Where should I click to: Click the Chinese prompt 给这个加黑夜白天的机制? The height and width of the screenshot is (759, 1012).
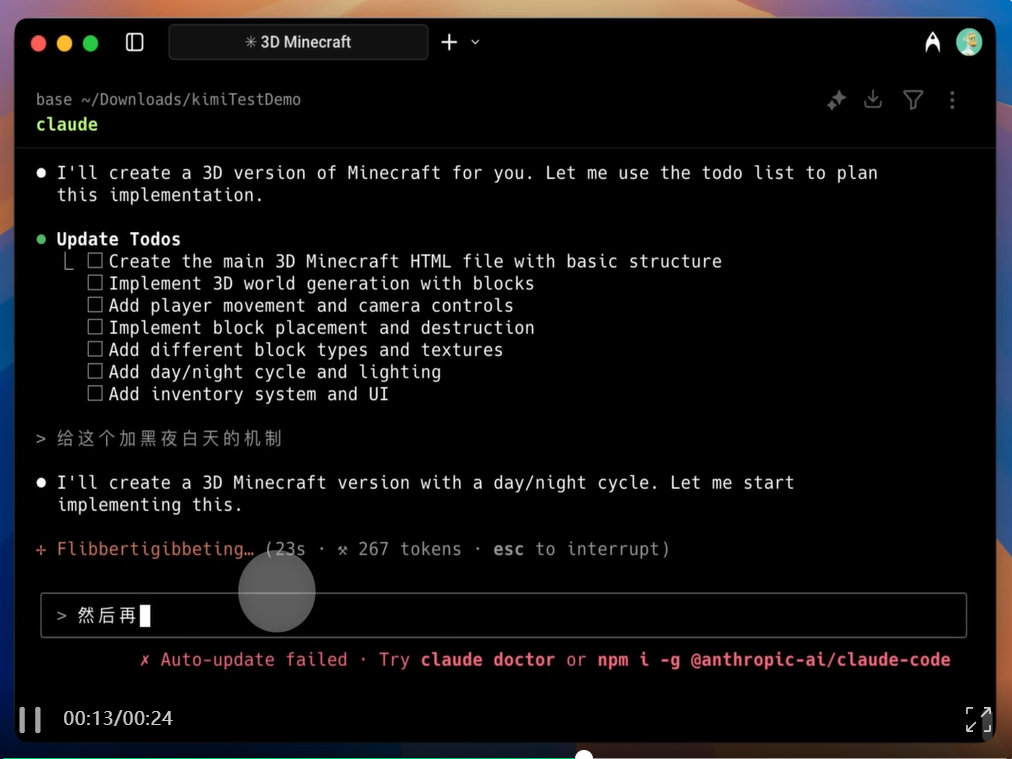(169, 439)
